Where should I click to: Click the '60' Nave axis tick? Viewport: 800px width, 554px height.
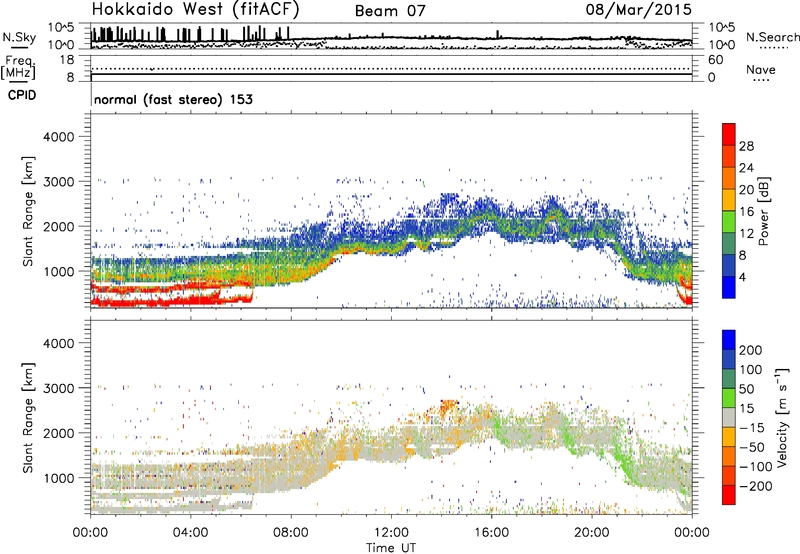coord(715,60)
